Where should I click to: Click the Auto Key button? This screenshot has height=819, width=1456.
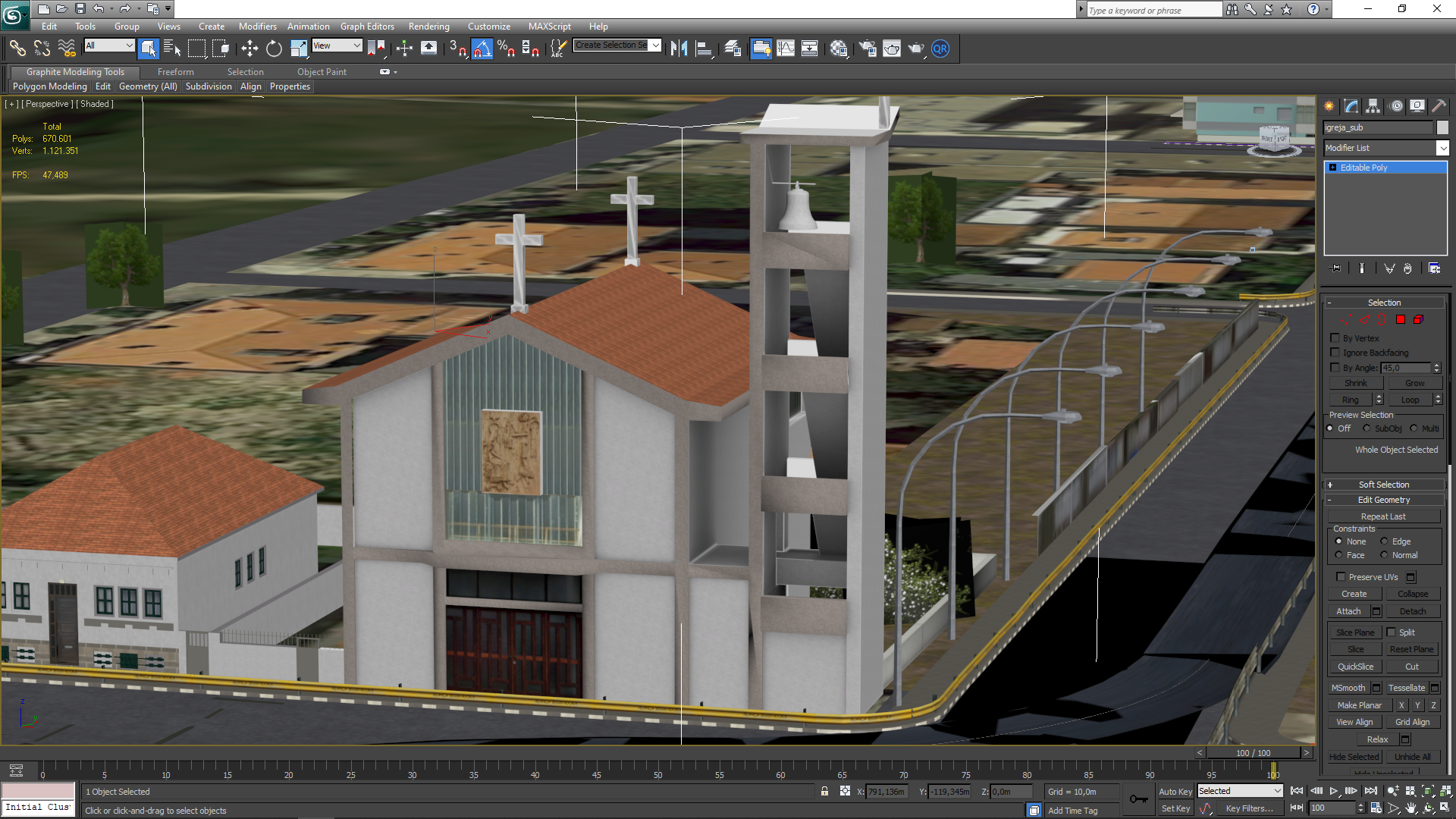pos(1175,791)
